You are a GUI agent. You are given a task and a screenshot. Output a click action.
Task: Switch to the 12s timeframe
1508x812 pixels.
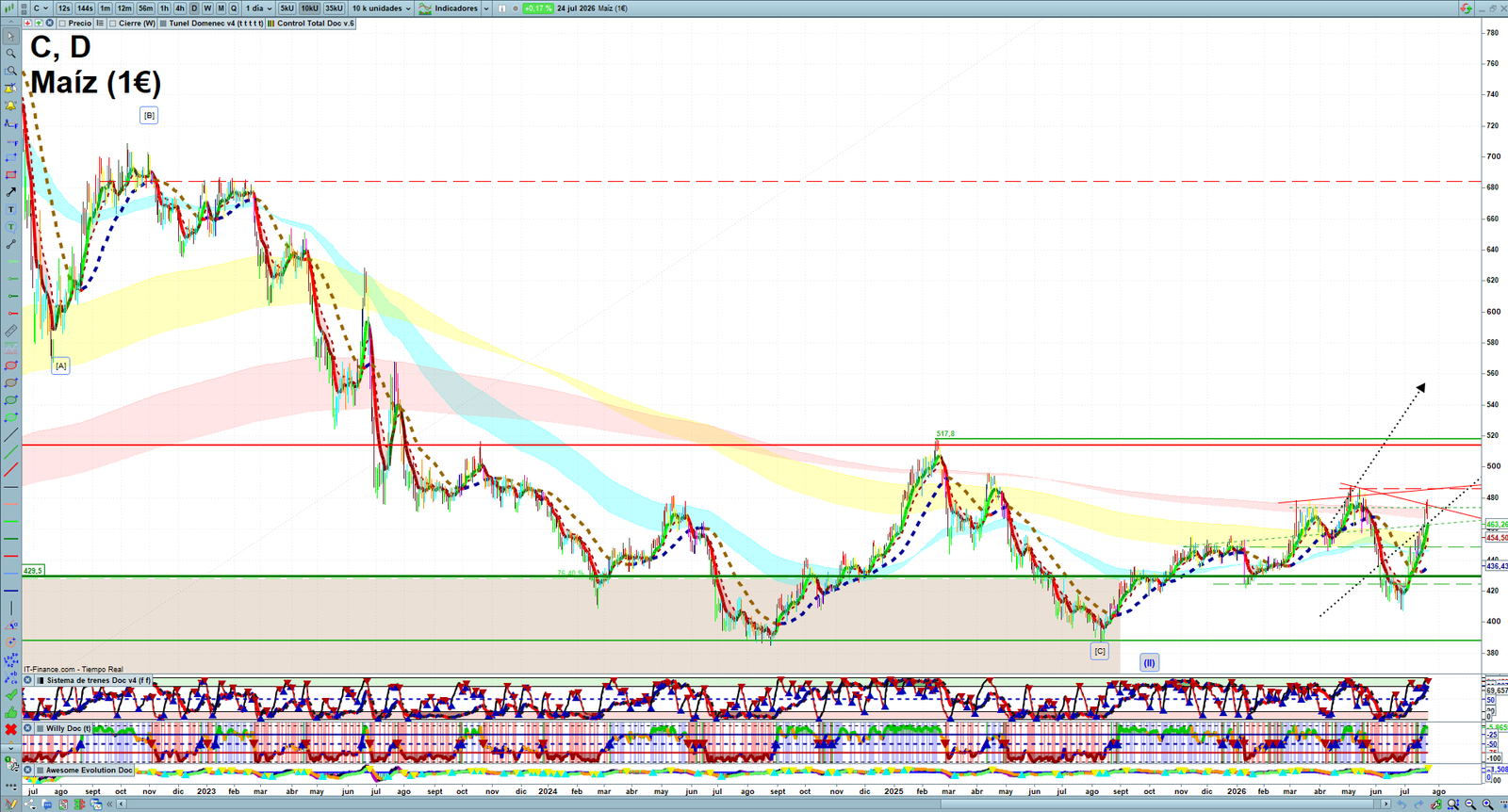click(64, 8)
